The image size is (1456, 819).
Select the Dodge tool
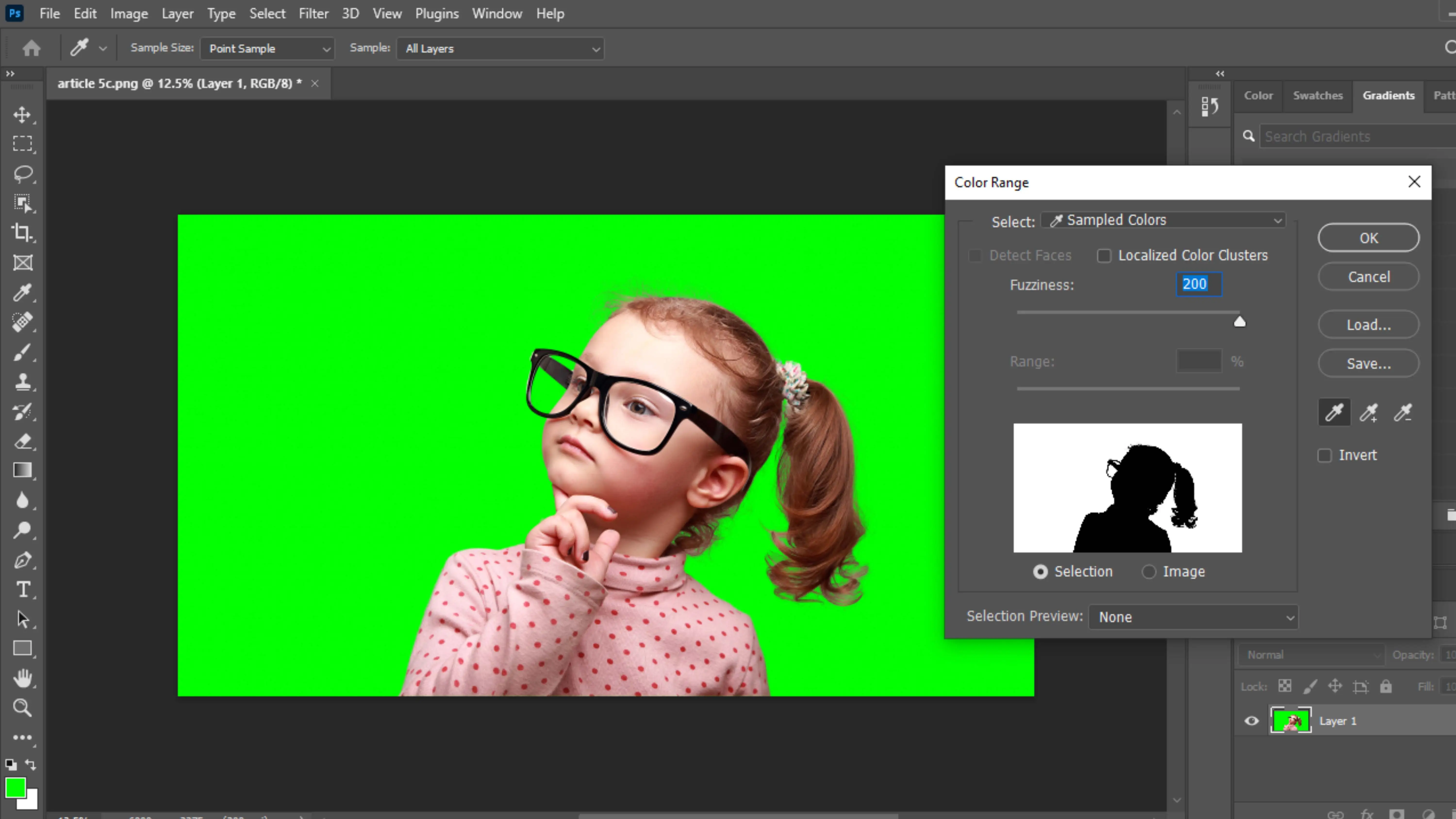[23, 530]
